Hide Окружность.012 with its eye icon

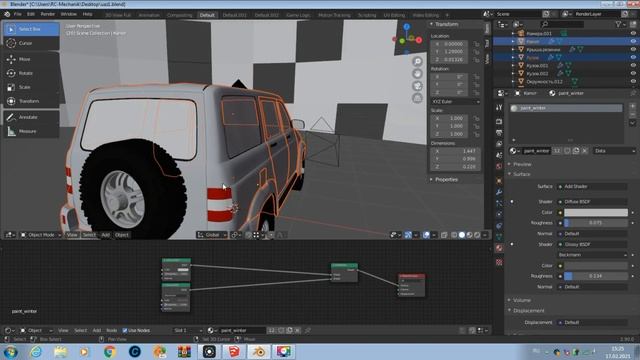[633, 82]
